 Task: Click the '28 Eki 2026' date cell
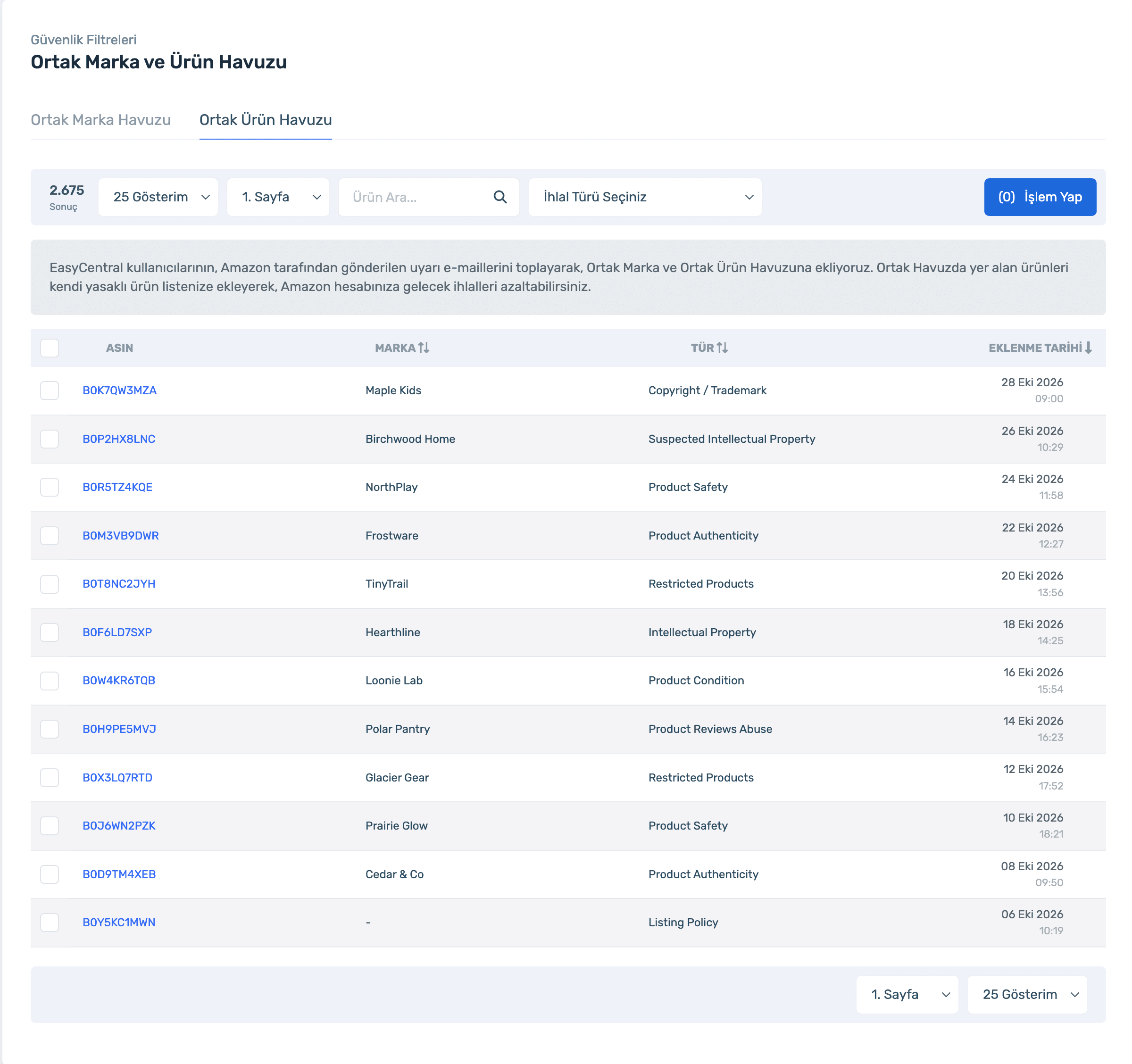coord(1032,382)
